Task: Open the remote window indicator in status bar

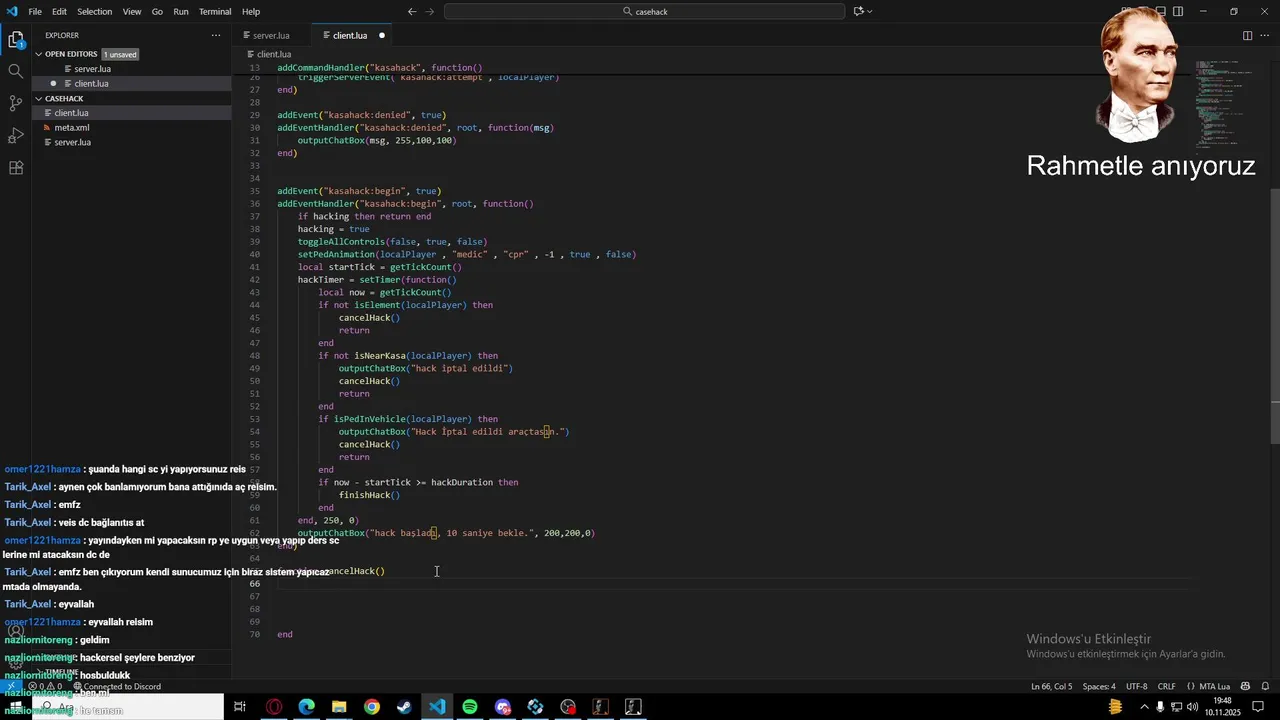Action: click(10, 687)
